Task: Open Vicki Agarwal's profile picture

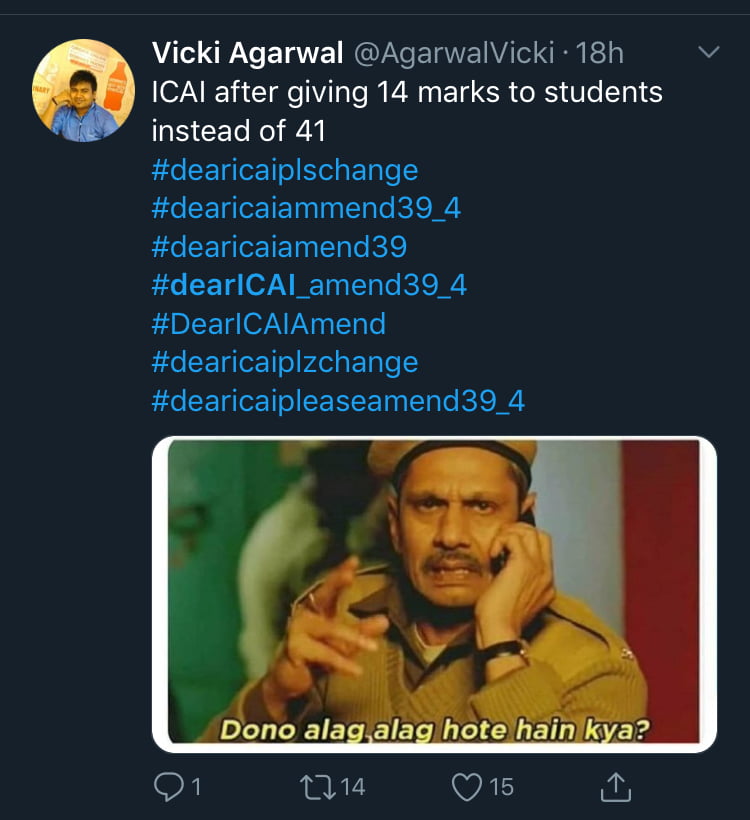Action: click(84, 91)
